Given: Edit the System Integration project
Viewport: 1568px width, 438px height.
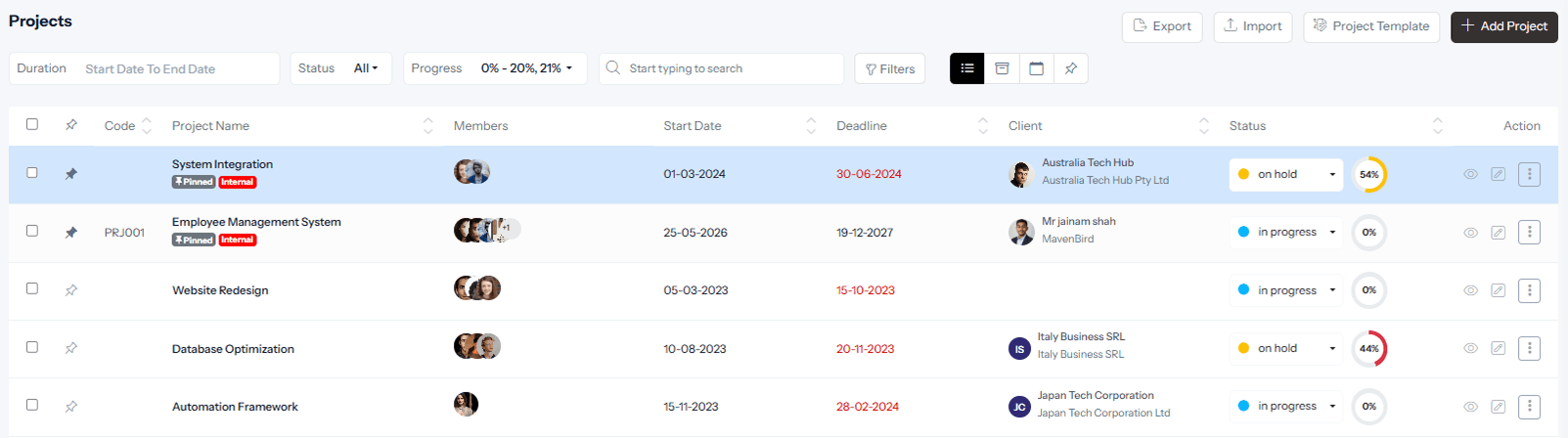Looking at the screenshot, I should [x=1498, y=174].
